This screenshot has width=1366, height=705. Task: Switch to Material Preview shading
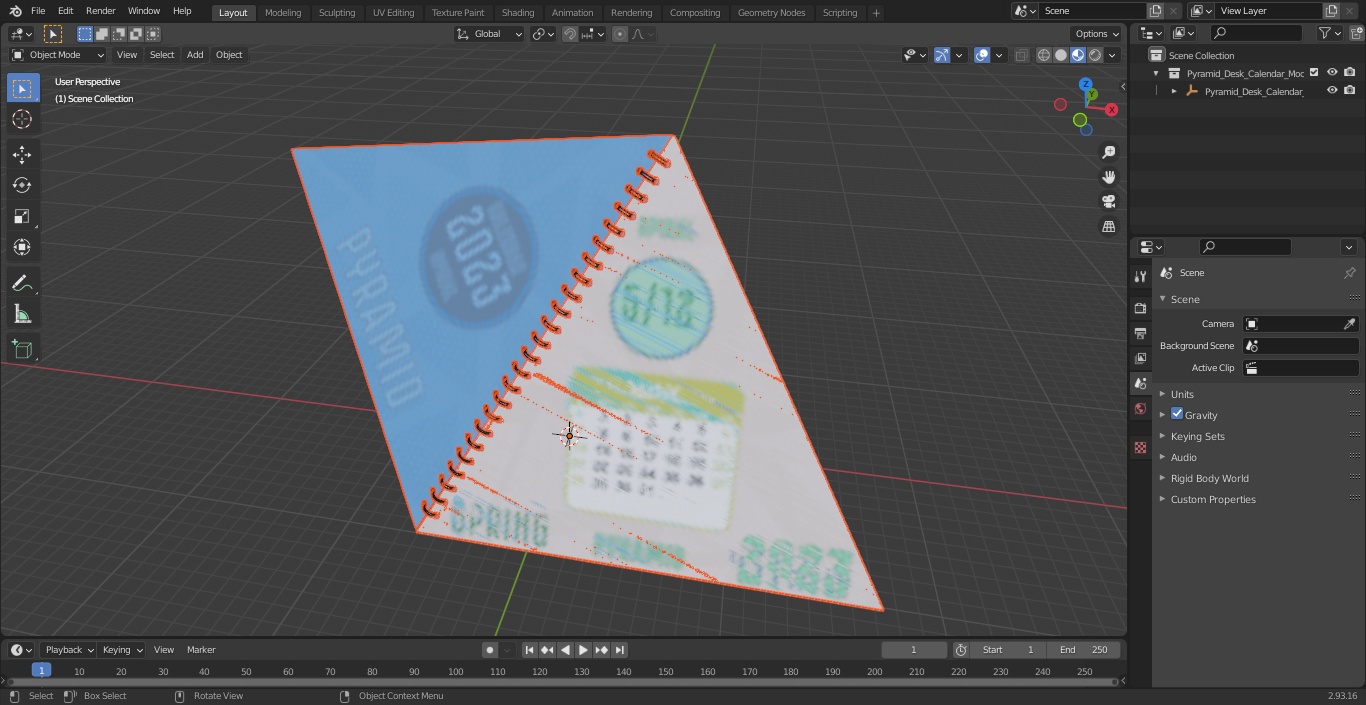tap(1078, 55)
